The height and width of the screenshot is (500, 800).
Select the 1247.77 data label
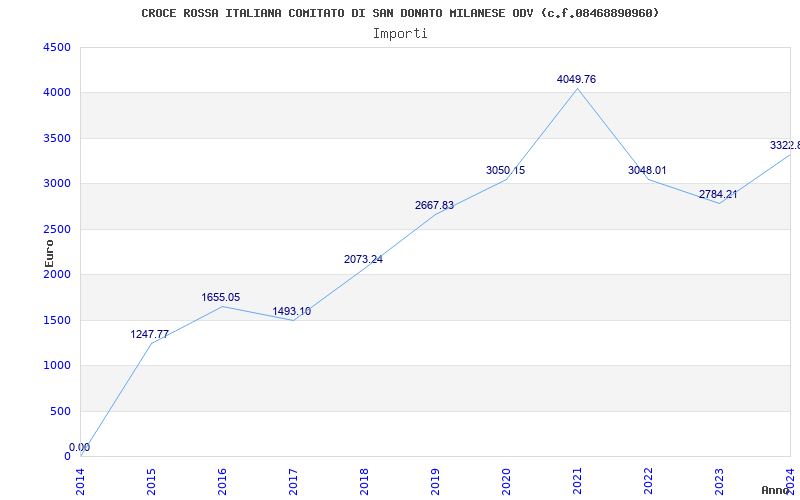tap(149, 334)
